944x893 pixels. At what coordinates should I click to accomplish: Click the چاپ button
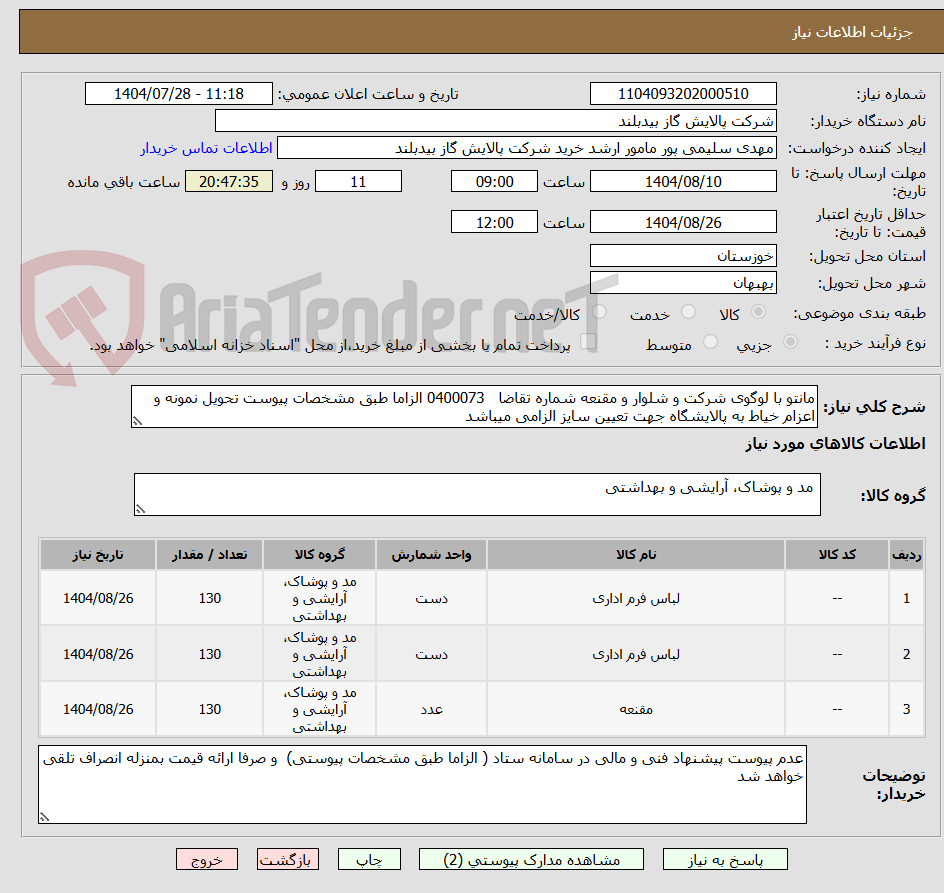[369, 859]
